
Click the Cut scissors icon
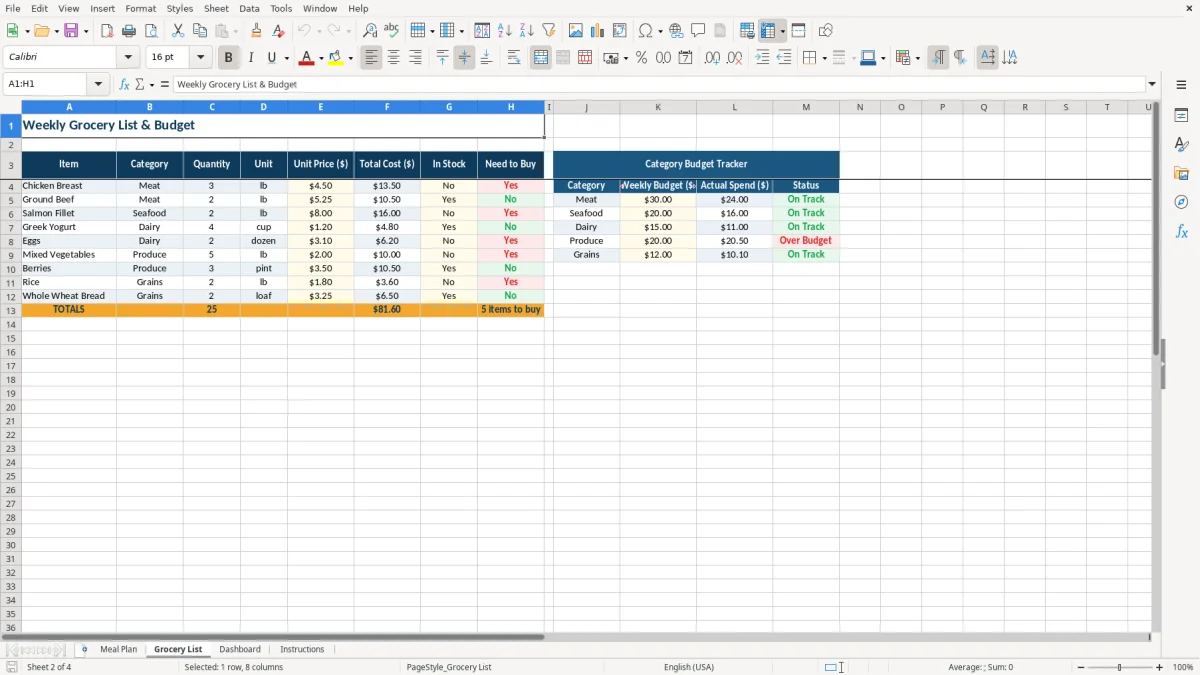[x=177, y=31]
